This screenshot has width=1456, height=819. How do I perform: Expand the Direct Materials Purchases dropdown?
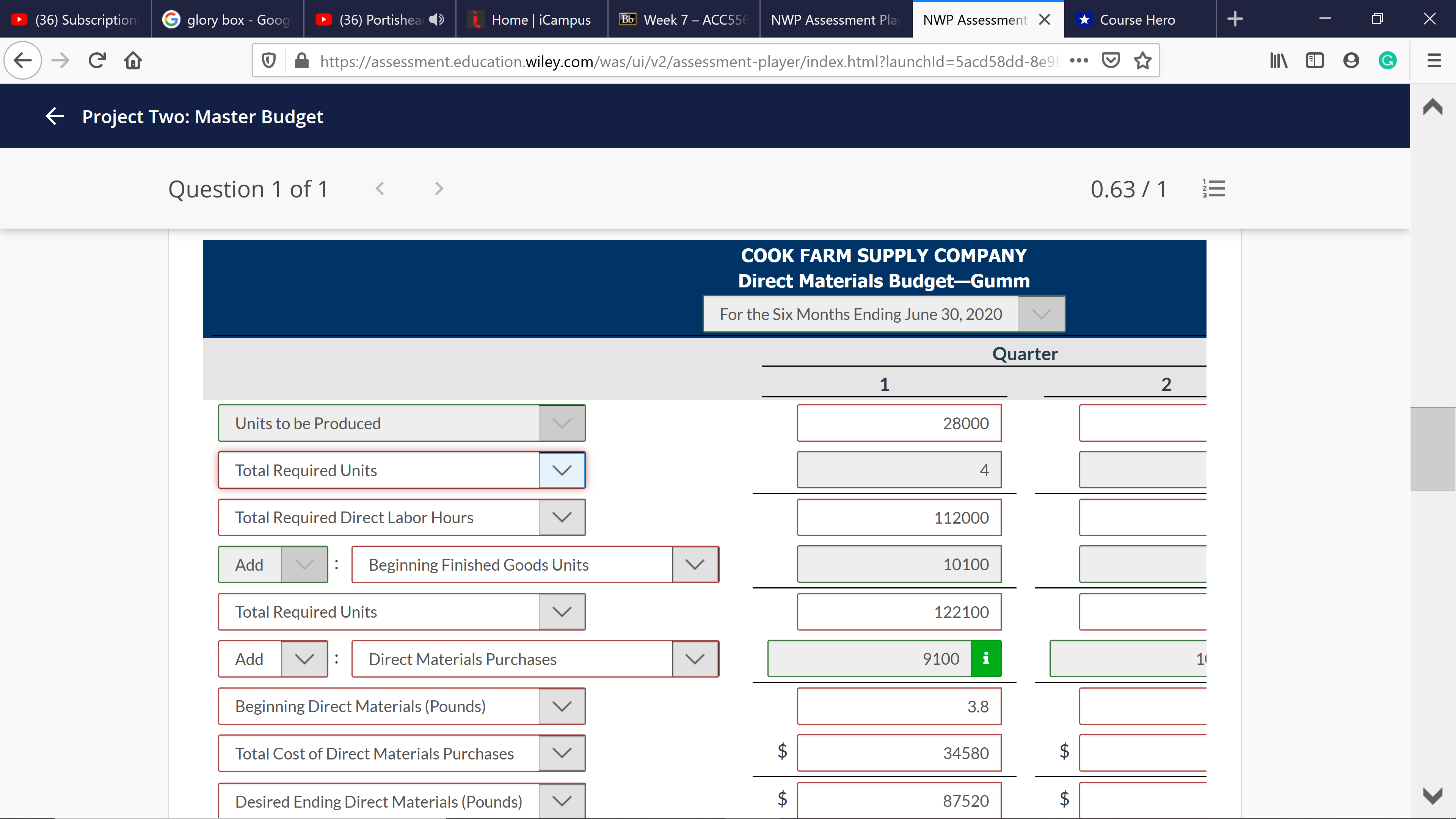tap(695, 659)
